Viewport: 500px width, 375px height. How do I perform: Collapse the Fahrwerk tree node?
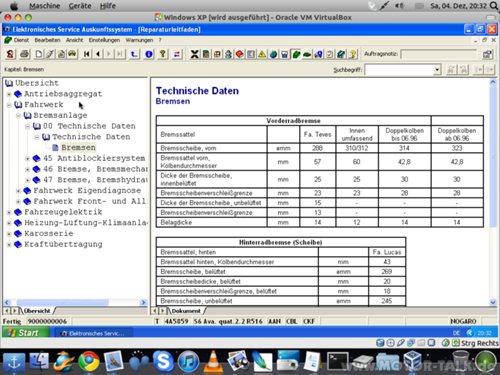(9, 105)
